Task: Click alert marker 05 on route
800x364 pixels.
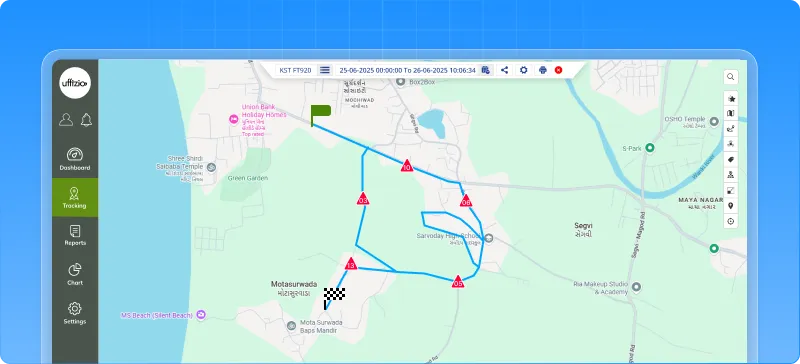Action: [x=458, y=282]
